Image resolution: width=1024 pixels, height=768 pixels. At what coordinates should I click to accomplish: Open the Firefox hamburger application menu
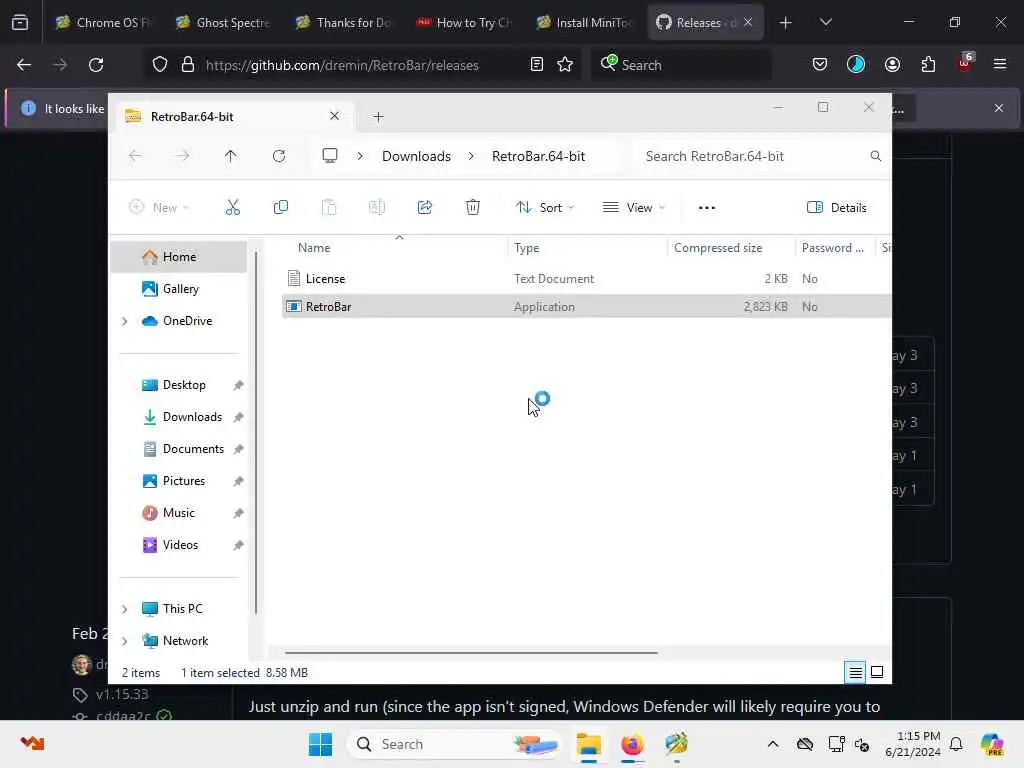[1000, 64]
